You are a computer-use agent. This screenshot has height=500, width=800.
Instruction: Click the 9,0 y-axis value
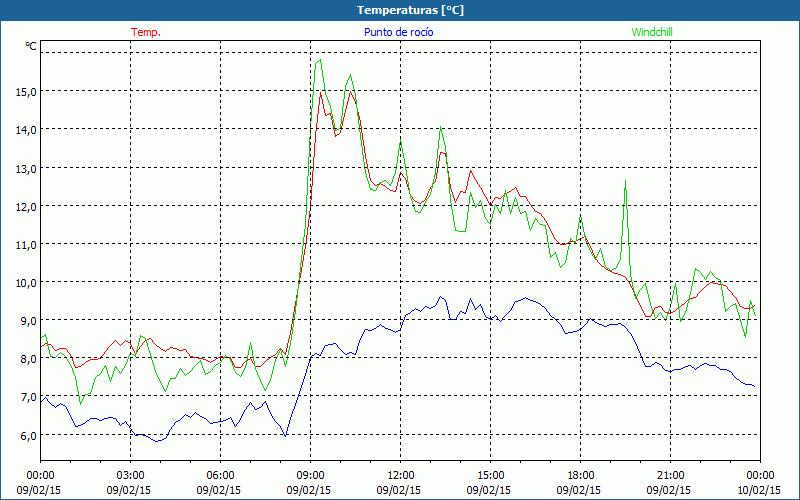tap(28, 320)
